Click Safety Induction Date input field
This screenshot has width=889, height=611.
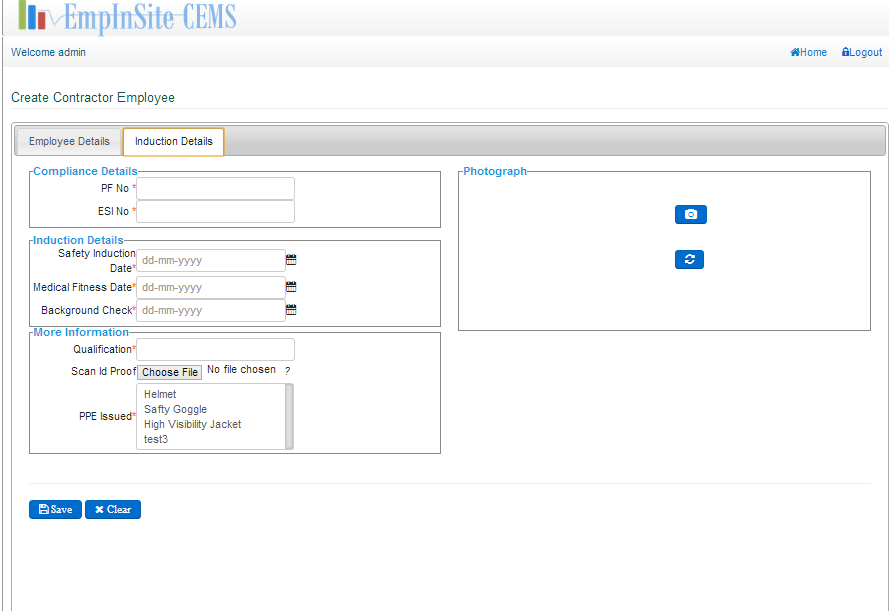(211, 260)
